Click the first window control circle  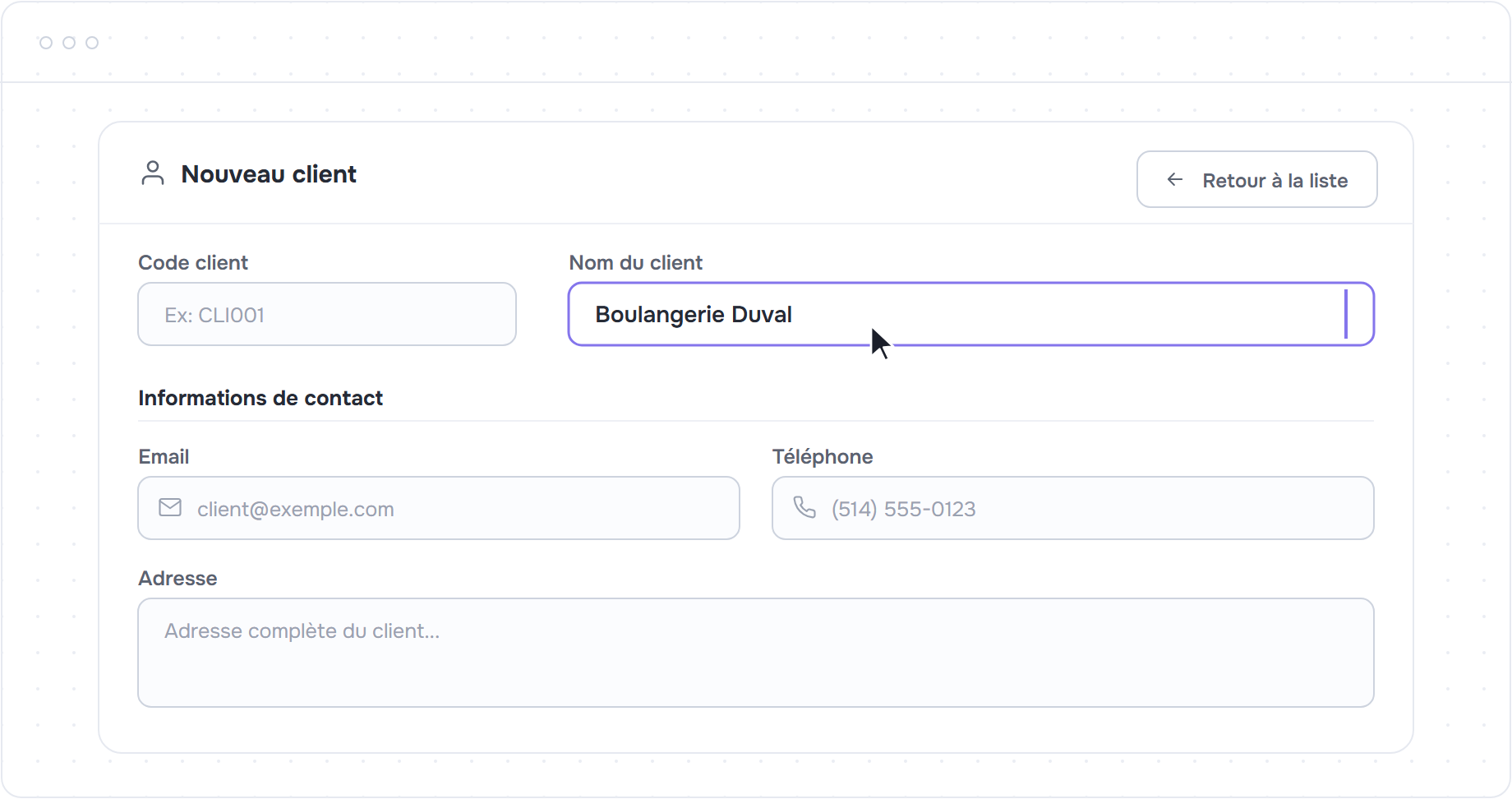point(46,43)
